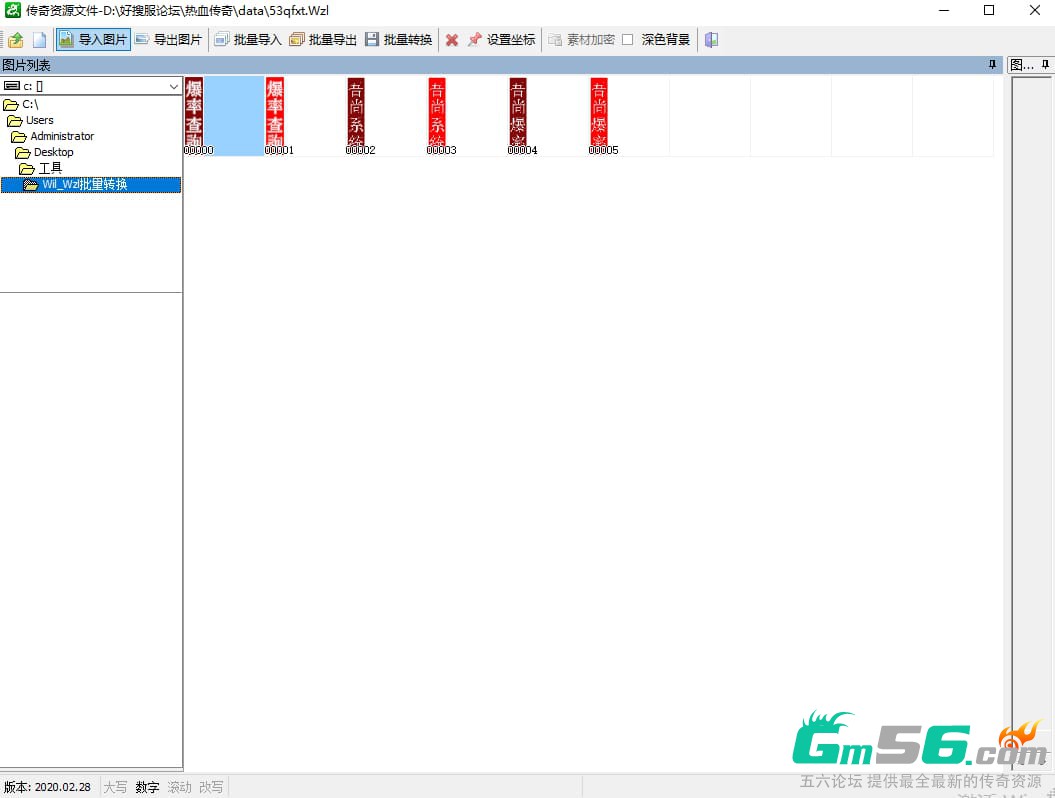Select the 工具 folder in tree
This screenshot has height=798, width=1055.
click(50, 168)
